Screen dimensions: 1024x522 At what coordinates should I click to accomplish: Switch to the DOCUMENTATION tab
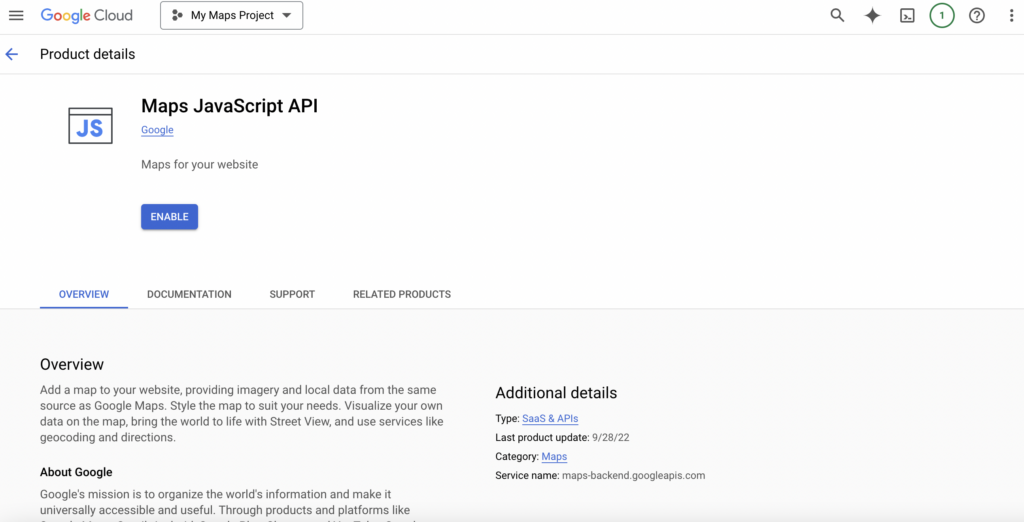[189, 295]
